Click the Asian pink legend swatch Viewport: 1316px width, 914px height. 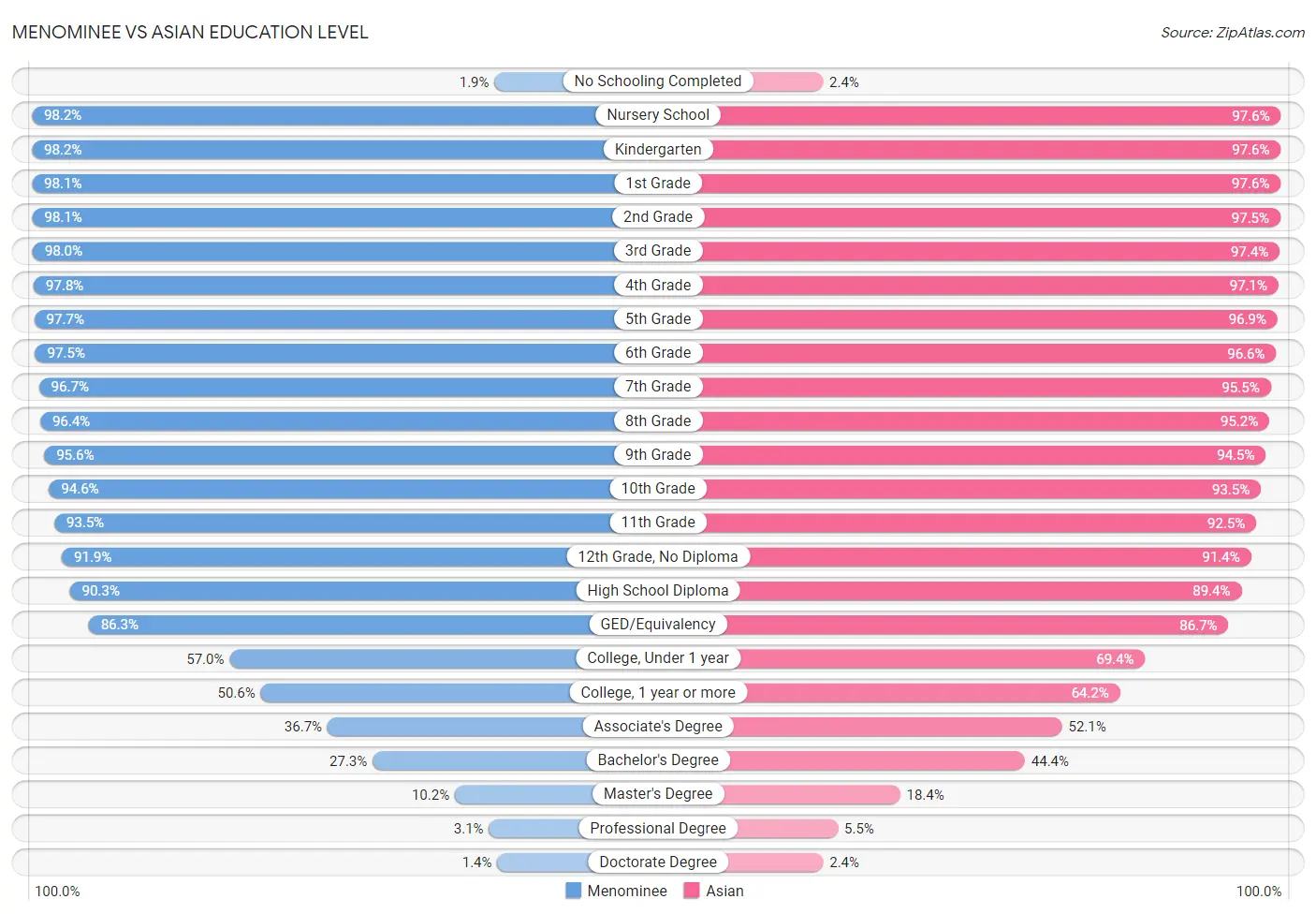point(692,891)
